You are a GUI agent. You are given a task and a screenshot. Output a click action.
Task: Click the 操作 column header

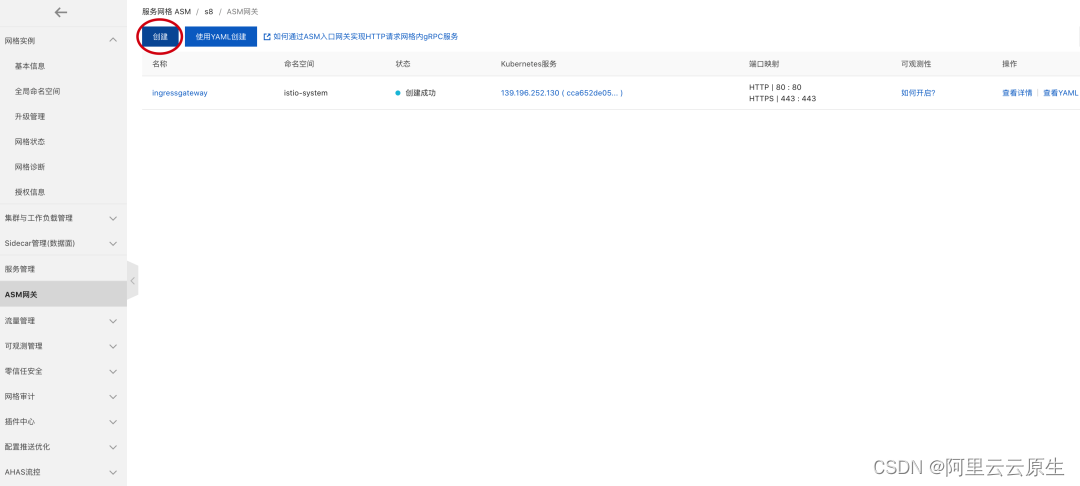1009,63
